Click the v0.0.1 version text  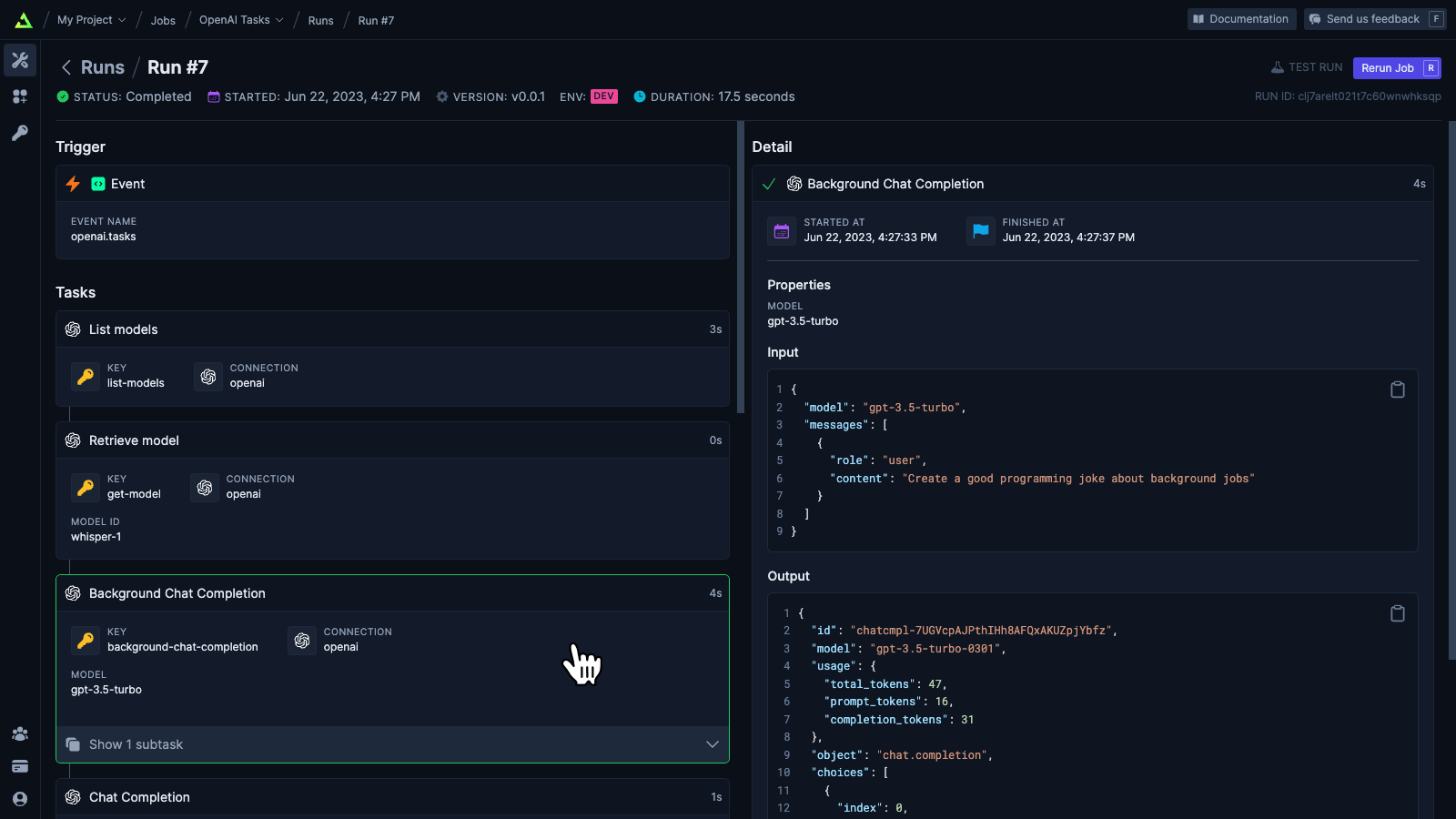tap(528, 96)
